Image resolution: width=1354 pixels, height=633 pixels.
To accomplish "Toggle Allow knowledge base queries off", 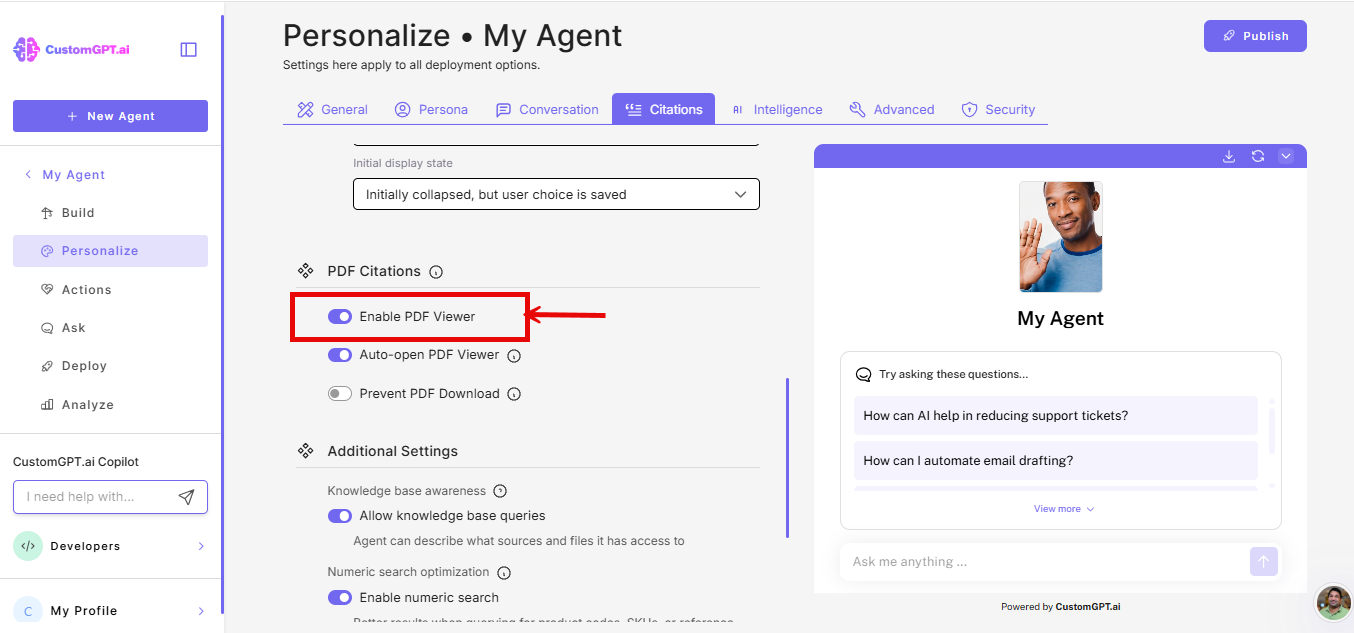I will click(x=340, y=515).
